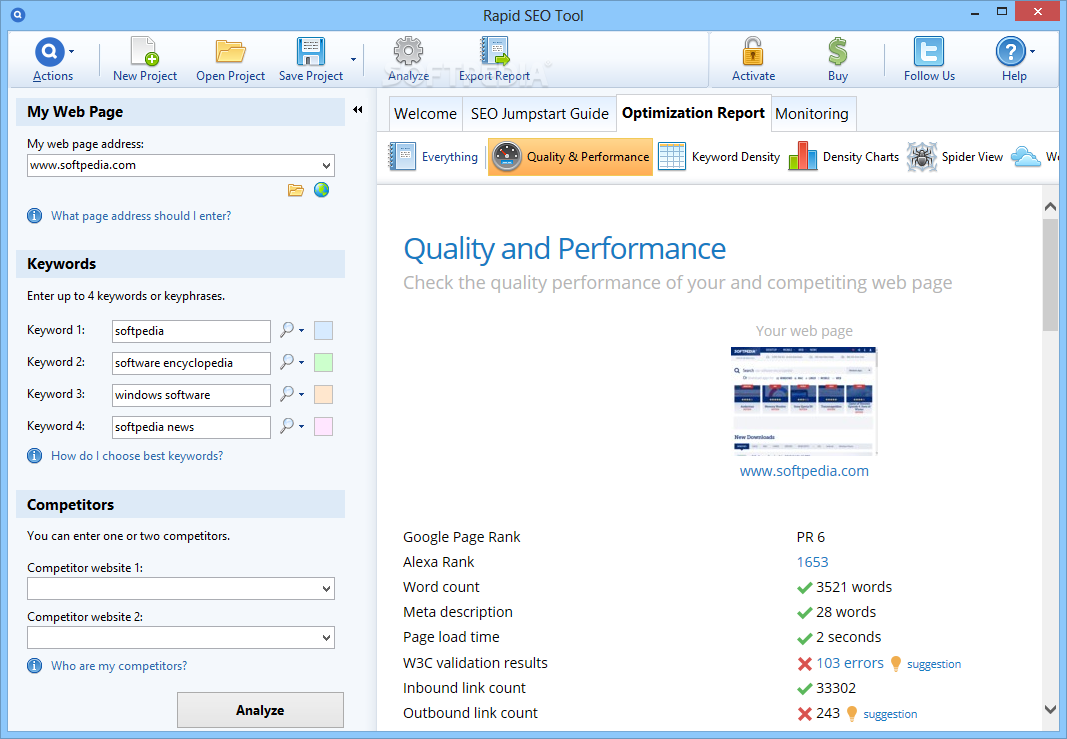Image resolution: width=1067 pixels, height=739 pixels.
Task: Click magnifier icon next to Keyword 2
Action: tap(287, 362)
